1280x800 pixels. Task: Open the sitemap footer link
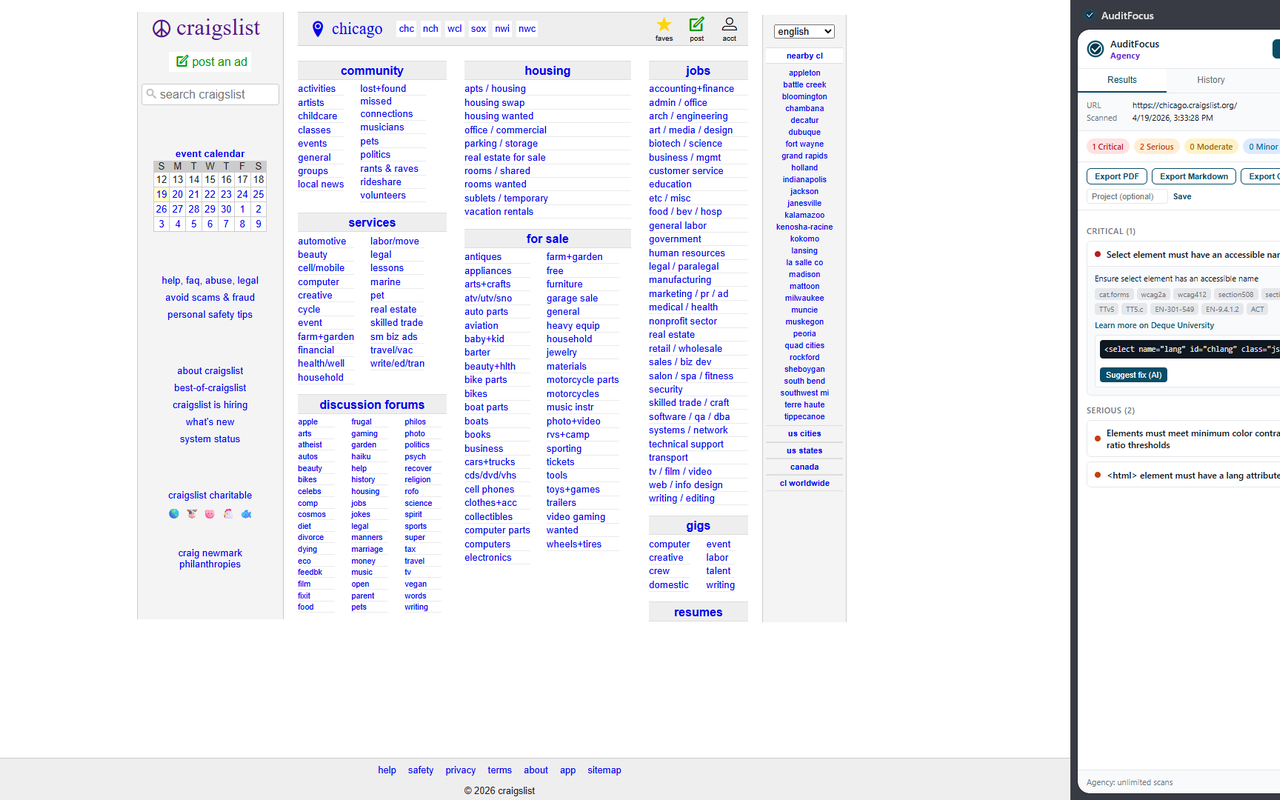pyautogui.click(x=604, y=771)
